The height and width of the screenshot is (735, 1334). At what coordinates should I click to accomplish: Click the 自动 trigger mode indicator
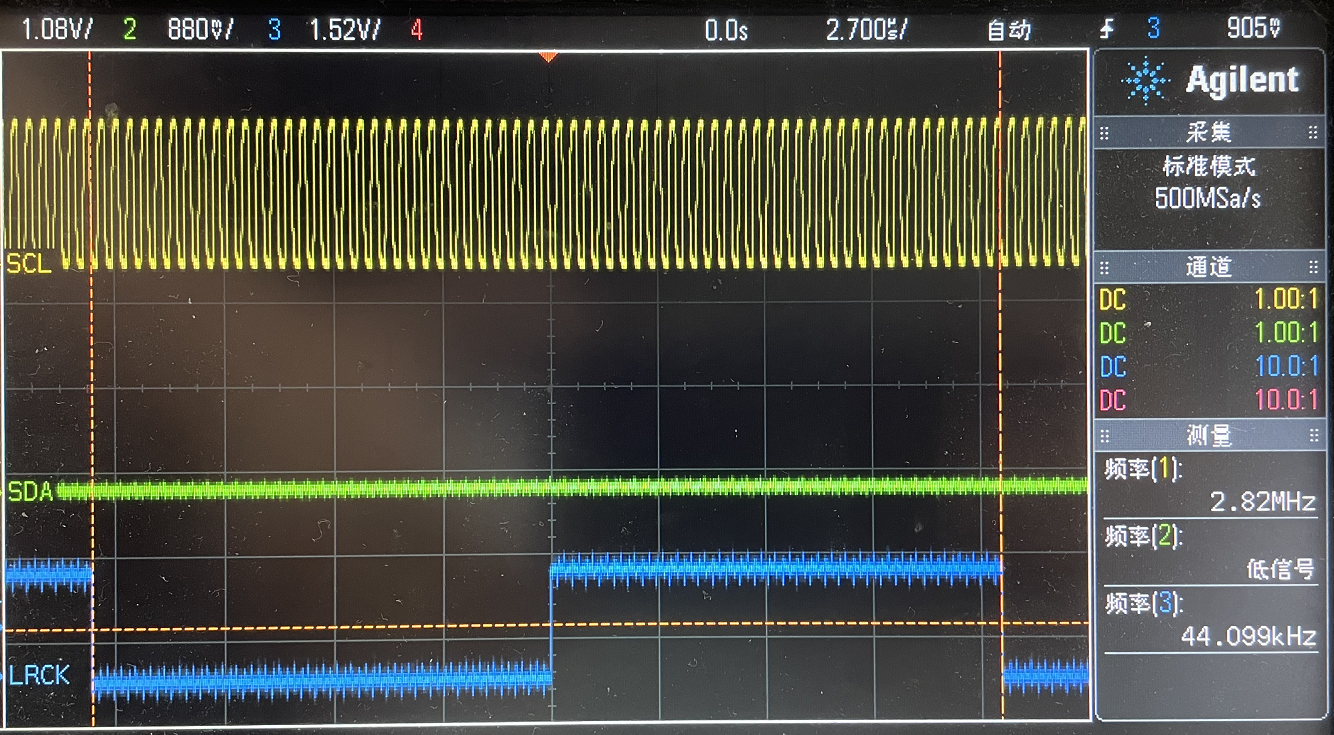coord(1009,31)
